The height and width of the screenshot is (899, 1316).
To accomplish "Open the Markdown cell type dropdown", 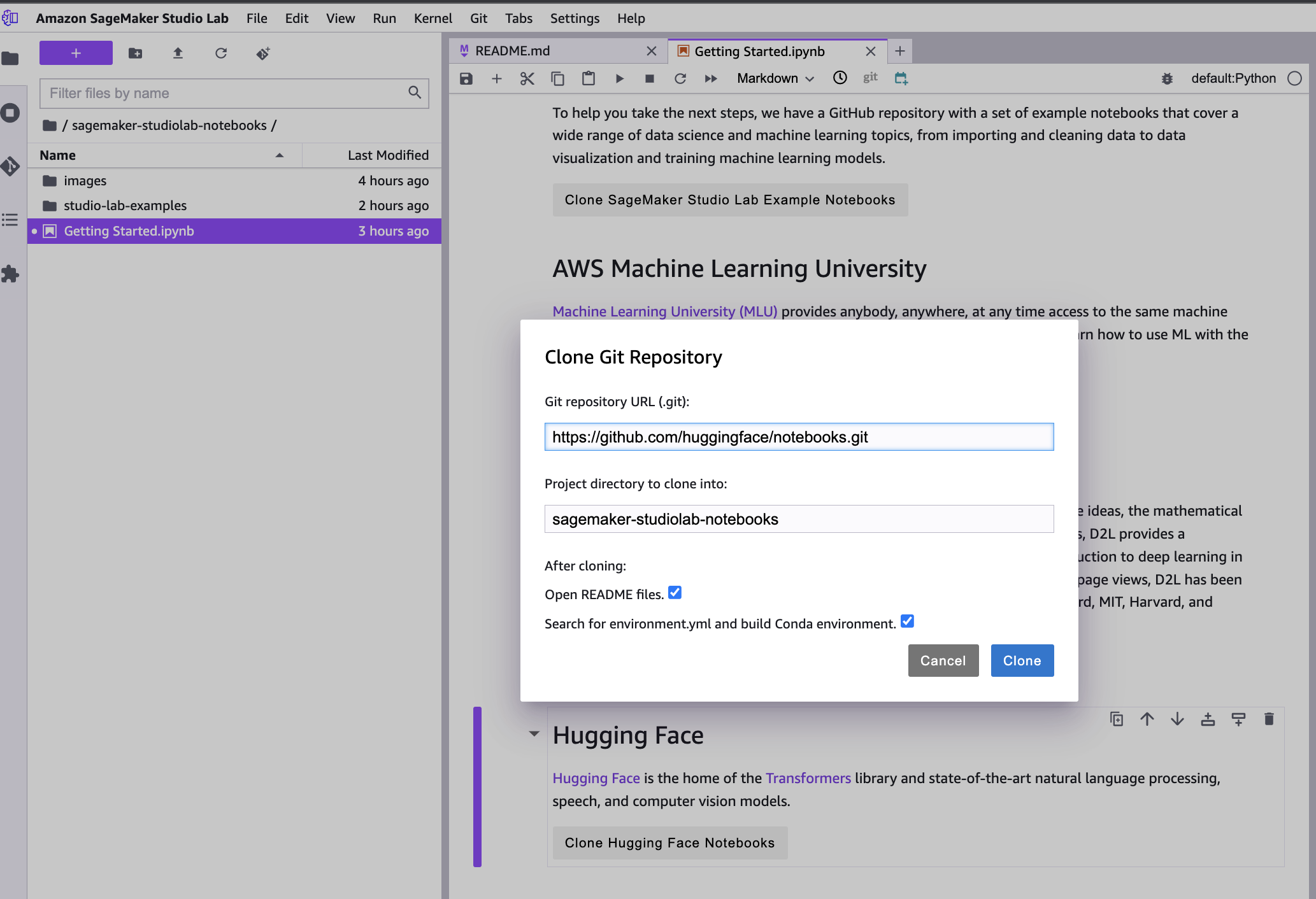I will pyautogui.click(x=775, y=78).
